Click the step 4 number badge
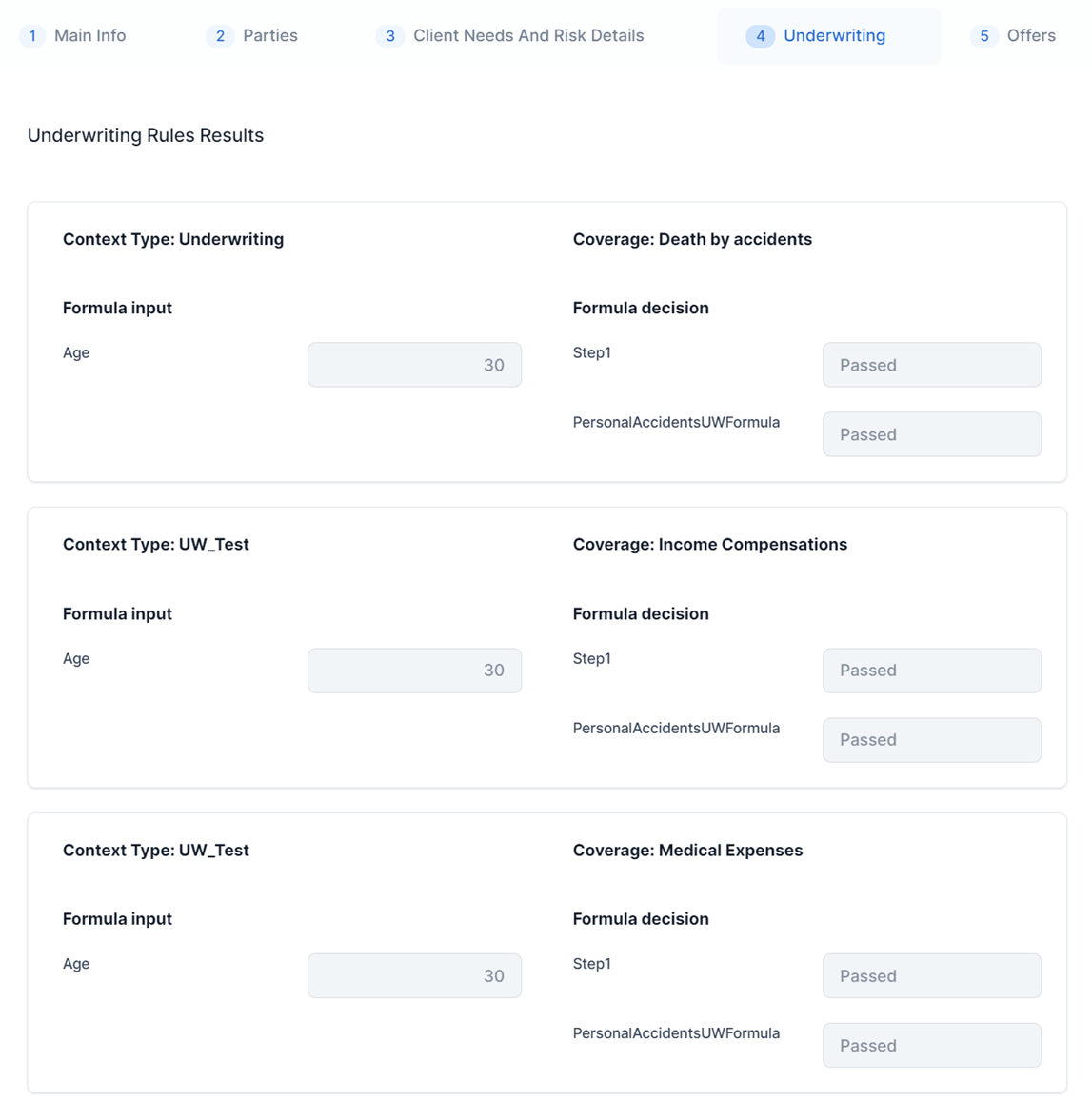 tap(760, 36)
